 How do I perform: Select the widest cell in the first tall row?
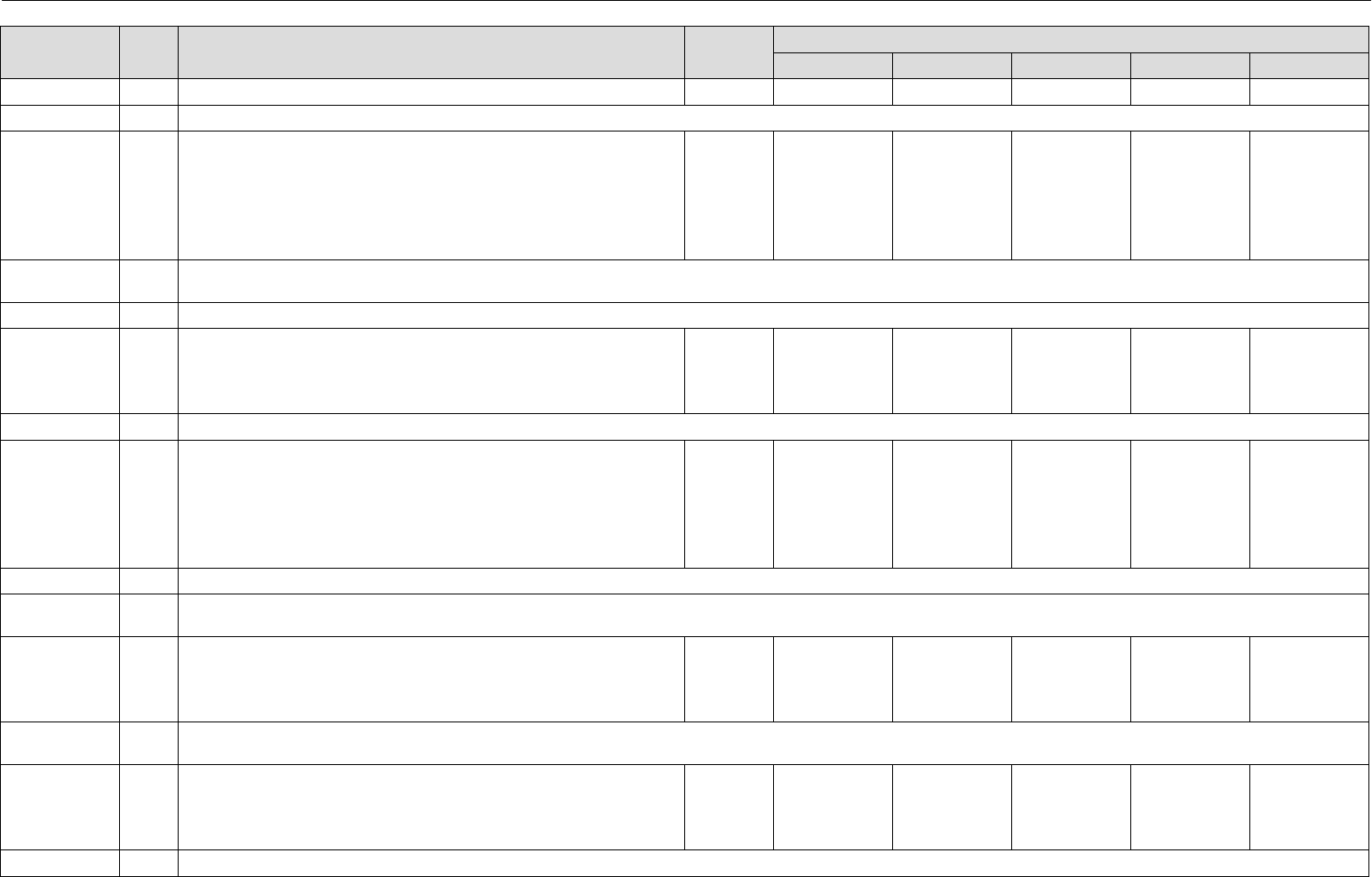[431, 195]
